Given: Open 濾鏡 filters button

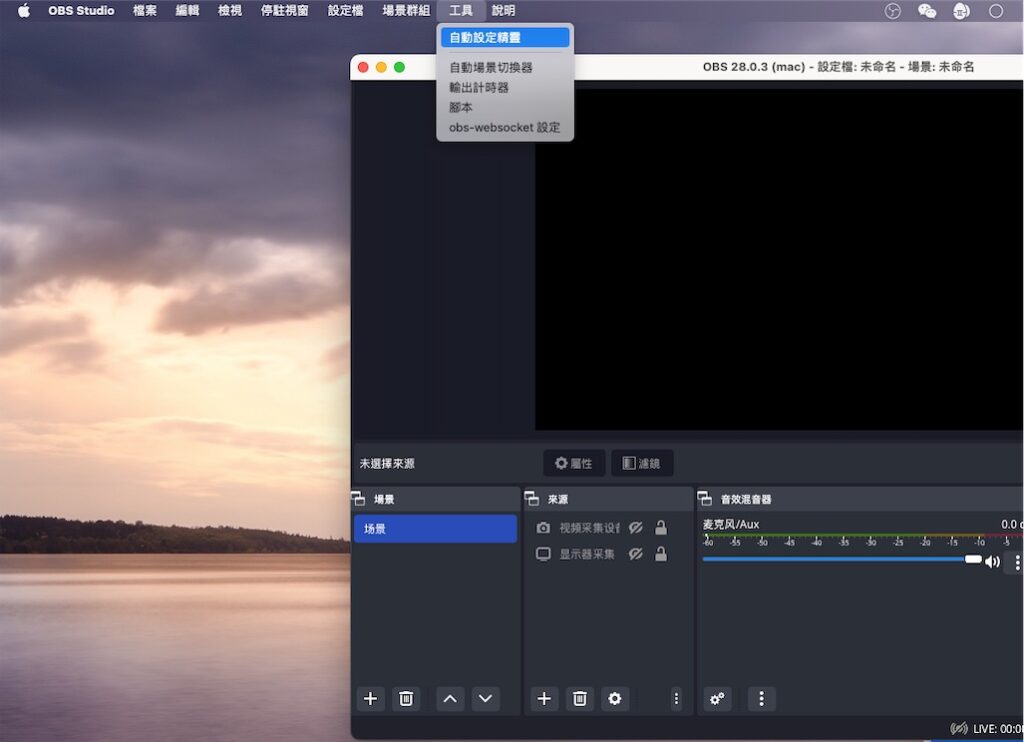Looking at the screenshot, I should (641, 463).
